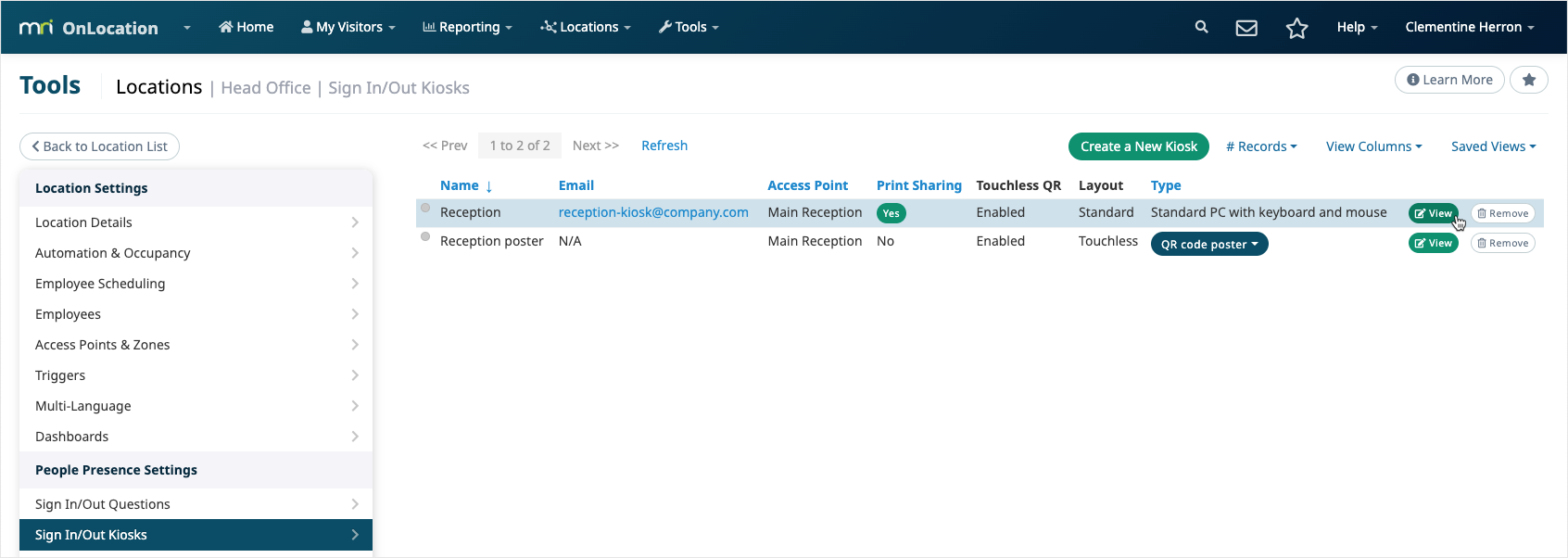Open Dashboards settings
This screenshot has height=558, width=1568.
tap(196, 437)
